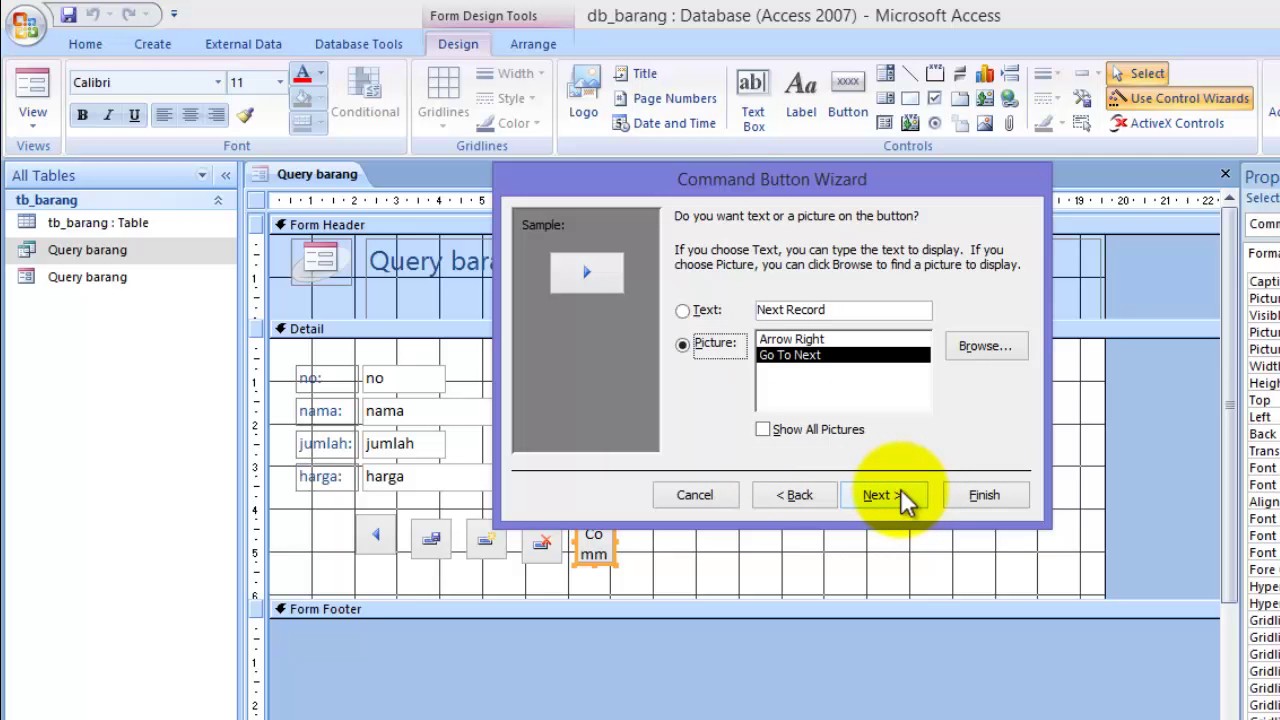Toggle Underline formatting
The image size is (1280, 720).
tap(134, 115)
